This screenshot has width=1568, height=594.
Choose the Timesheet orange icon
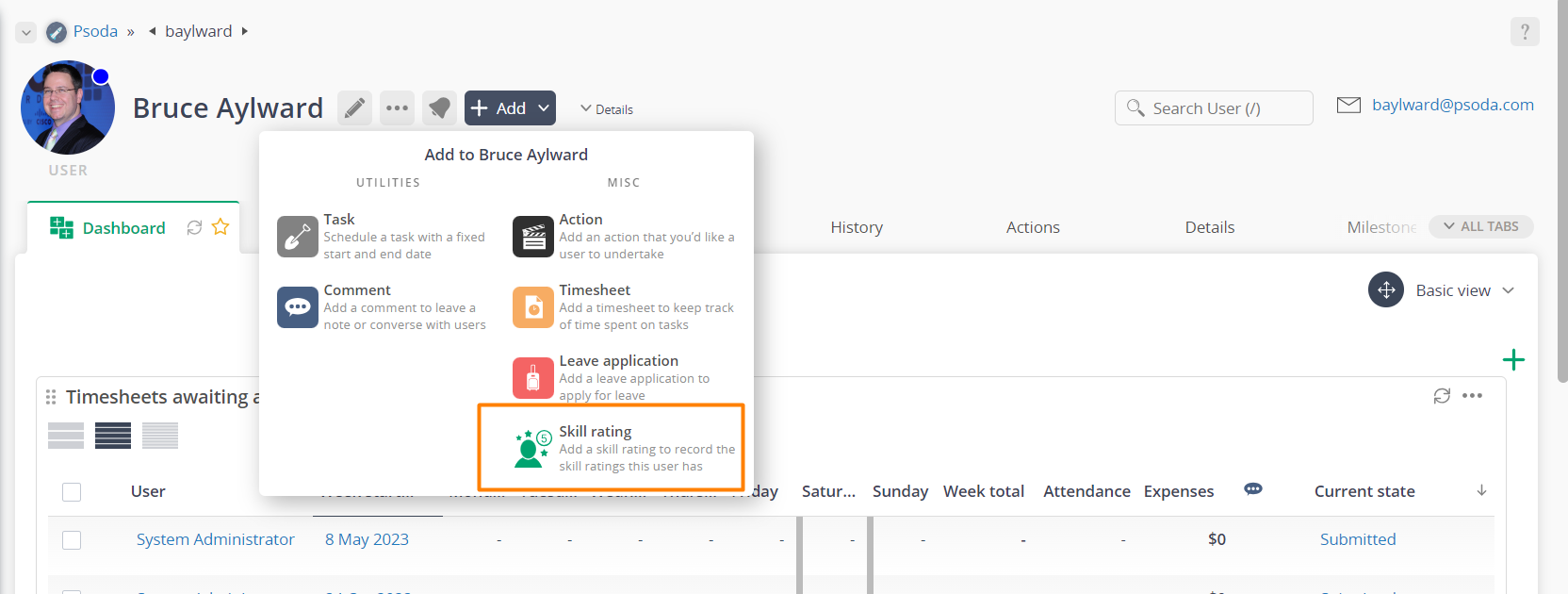[533, 307]
